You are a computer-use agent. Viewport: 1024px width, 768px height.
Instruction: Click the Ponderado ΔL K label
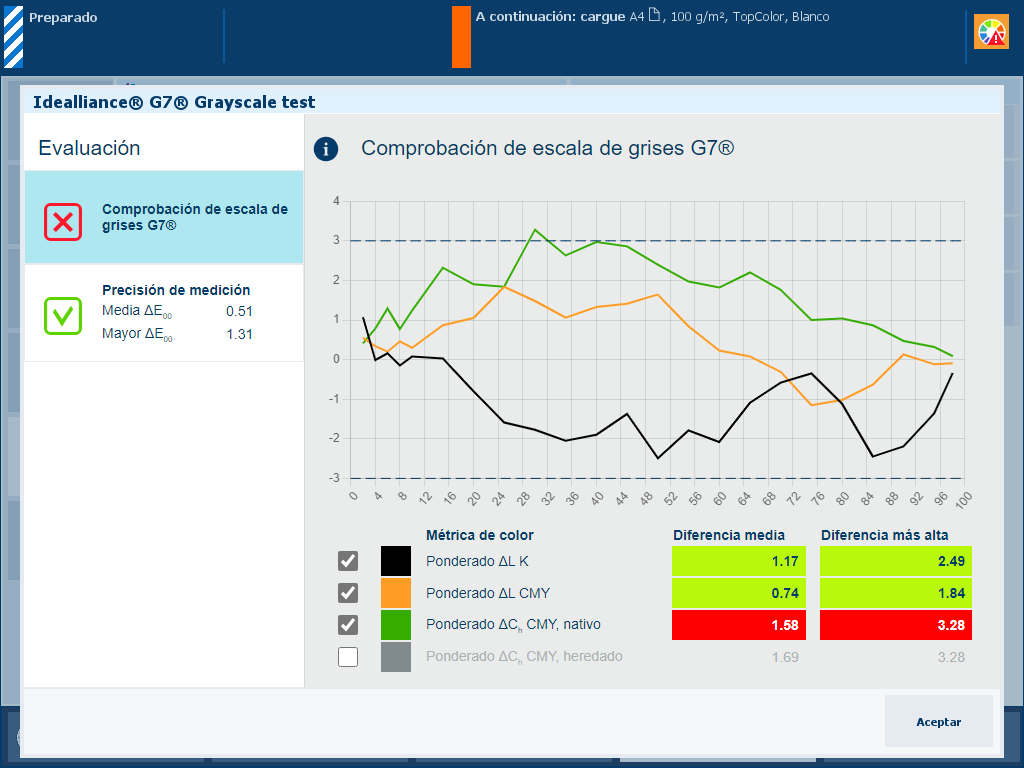pyautogui.click(x=477, y=561)
